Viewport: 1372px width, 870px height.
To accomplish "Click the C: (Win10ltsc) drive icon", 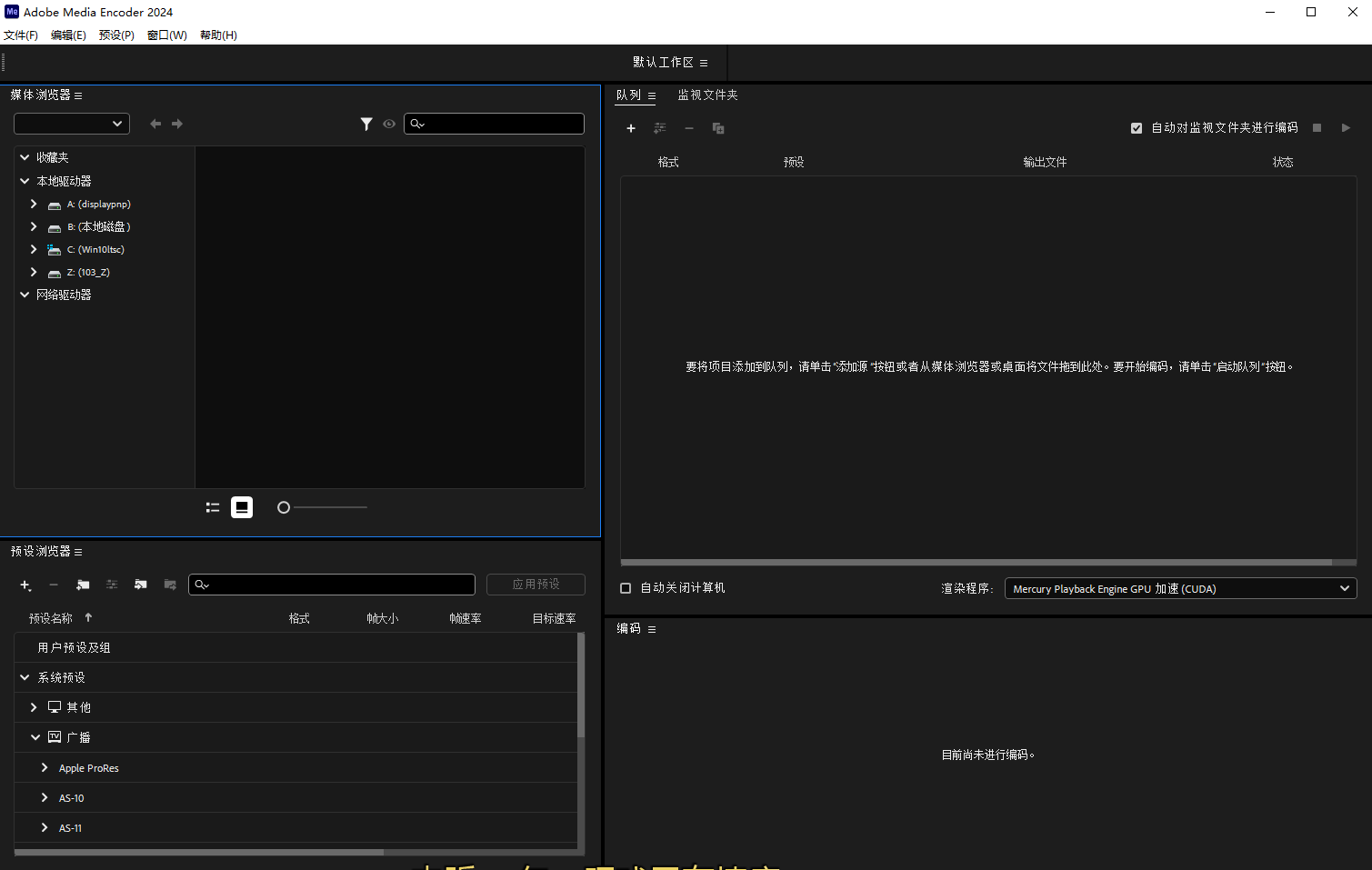I will [55, 250].
